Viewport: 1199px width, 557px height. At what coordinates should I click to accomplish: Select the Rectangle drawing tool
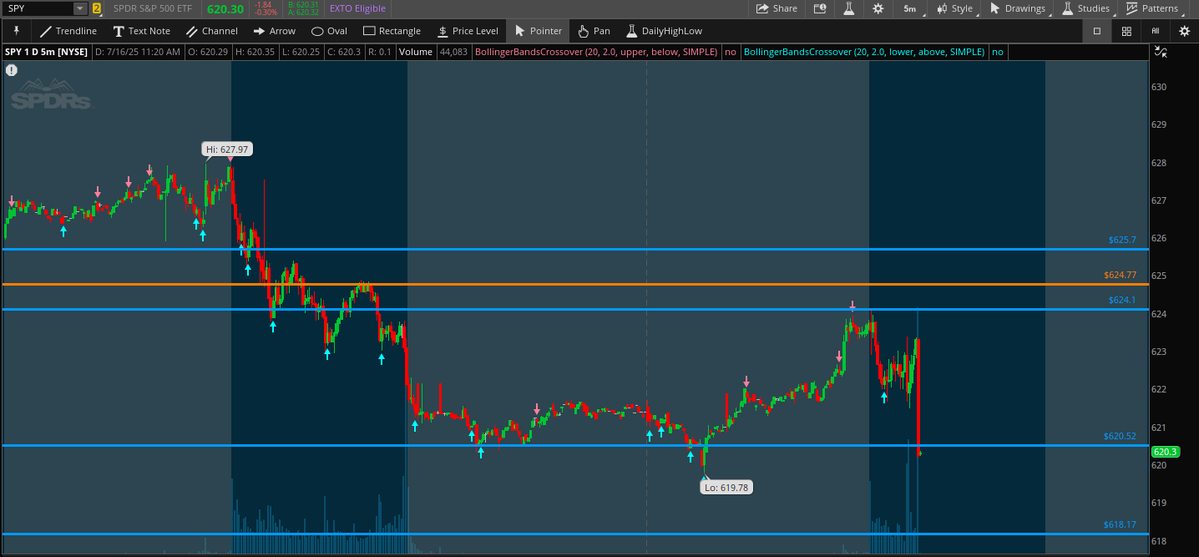[x=392, y=31]
